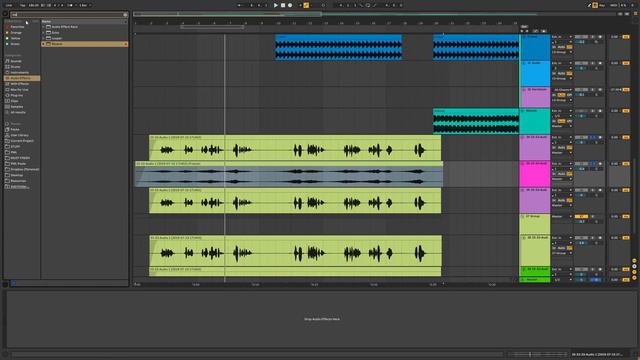Select Favorites in Collections
Image resolution: width=640 pixels, height=360 pixels.
[17, 27]
